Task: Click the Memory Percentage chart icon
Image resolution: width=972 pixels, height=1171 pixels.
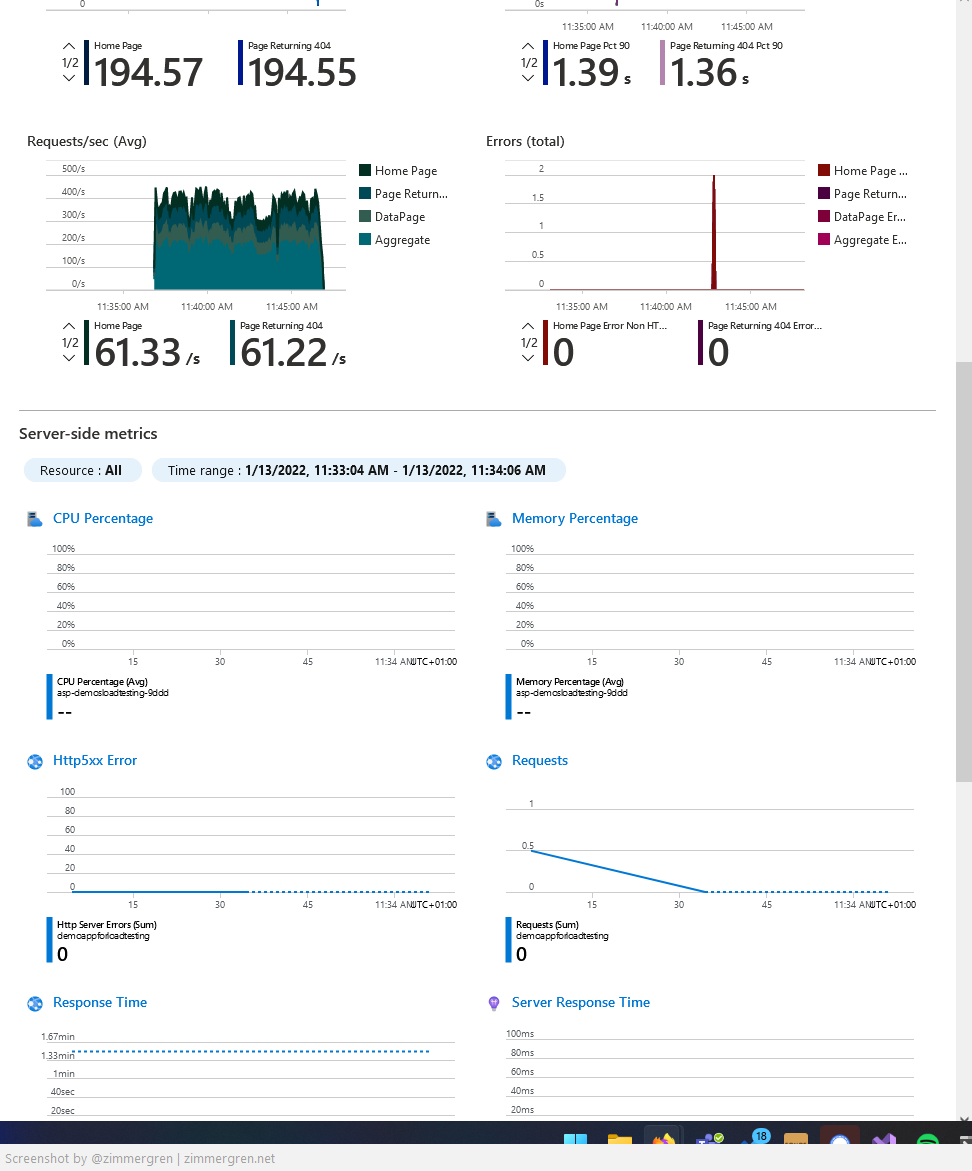Action: (493, 519)
